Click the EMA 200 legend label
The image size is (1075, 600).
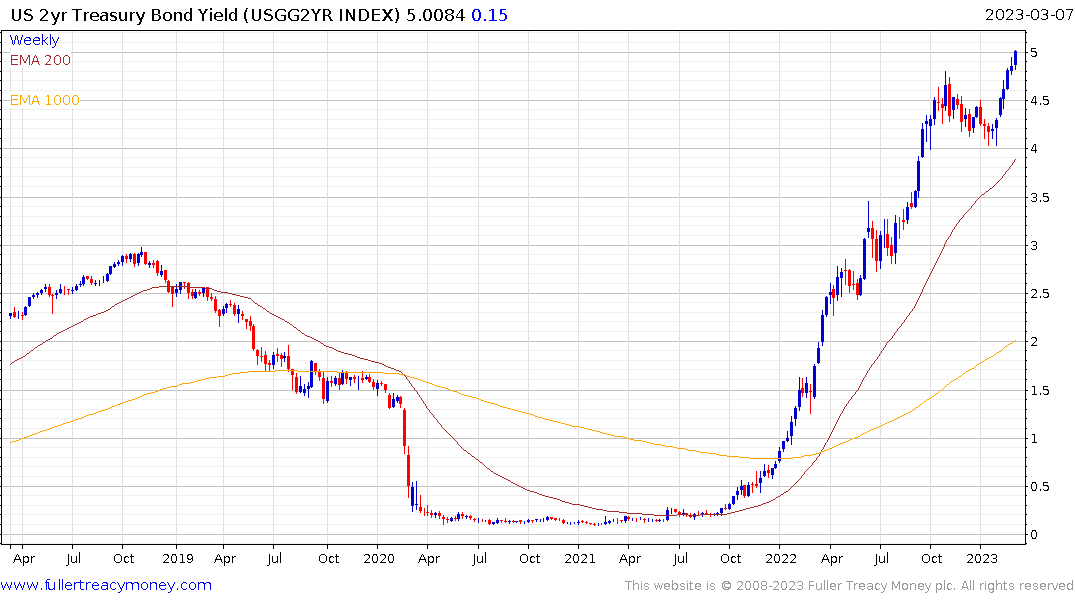40,60
